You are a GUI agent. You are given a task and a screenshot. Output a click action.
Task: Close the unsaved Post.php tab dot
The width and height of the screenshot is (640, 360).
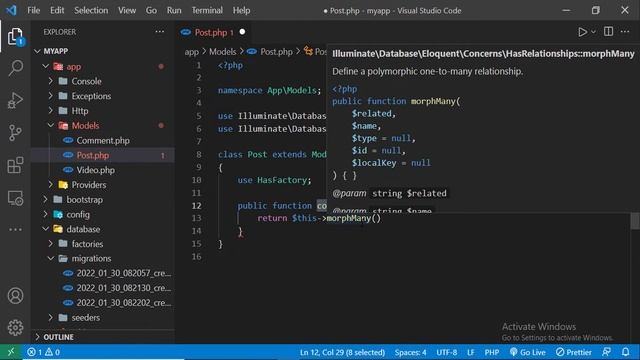(x=242, y=32)
